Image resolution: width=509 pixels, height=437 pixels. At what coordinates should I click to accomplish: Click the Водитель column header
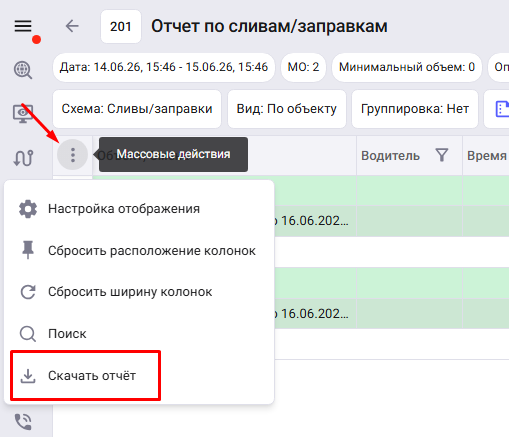point(390,156)
